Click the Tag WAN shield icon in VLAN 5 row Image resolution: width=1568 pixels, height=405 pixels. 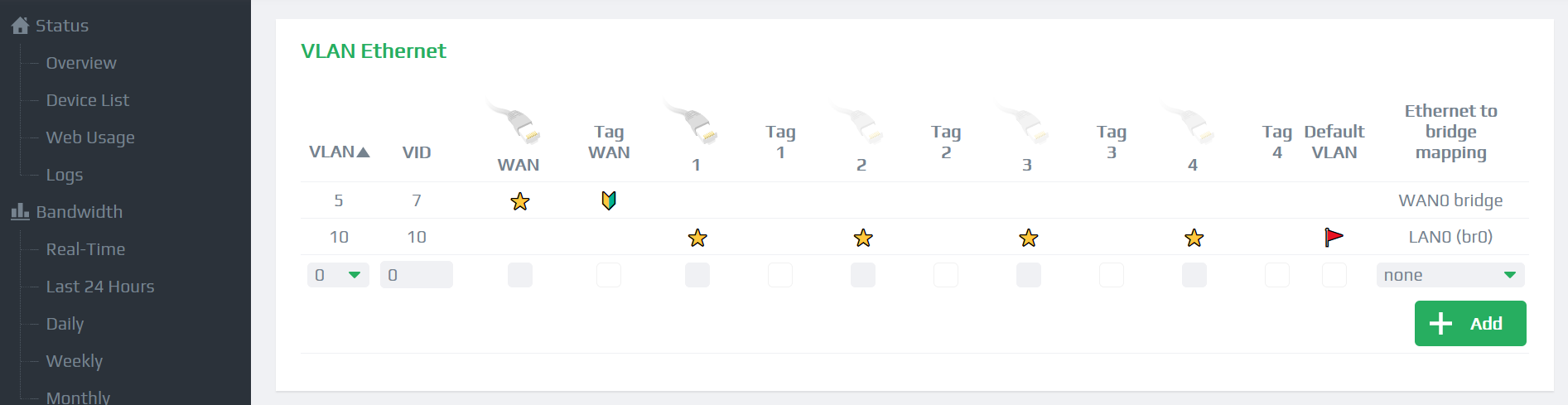pos(609,200)
